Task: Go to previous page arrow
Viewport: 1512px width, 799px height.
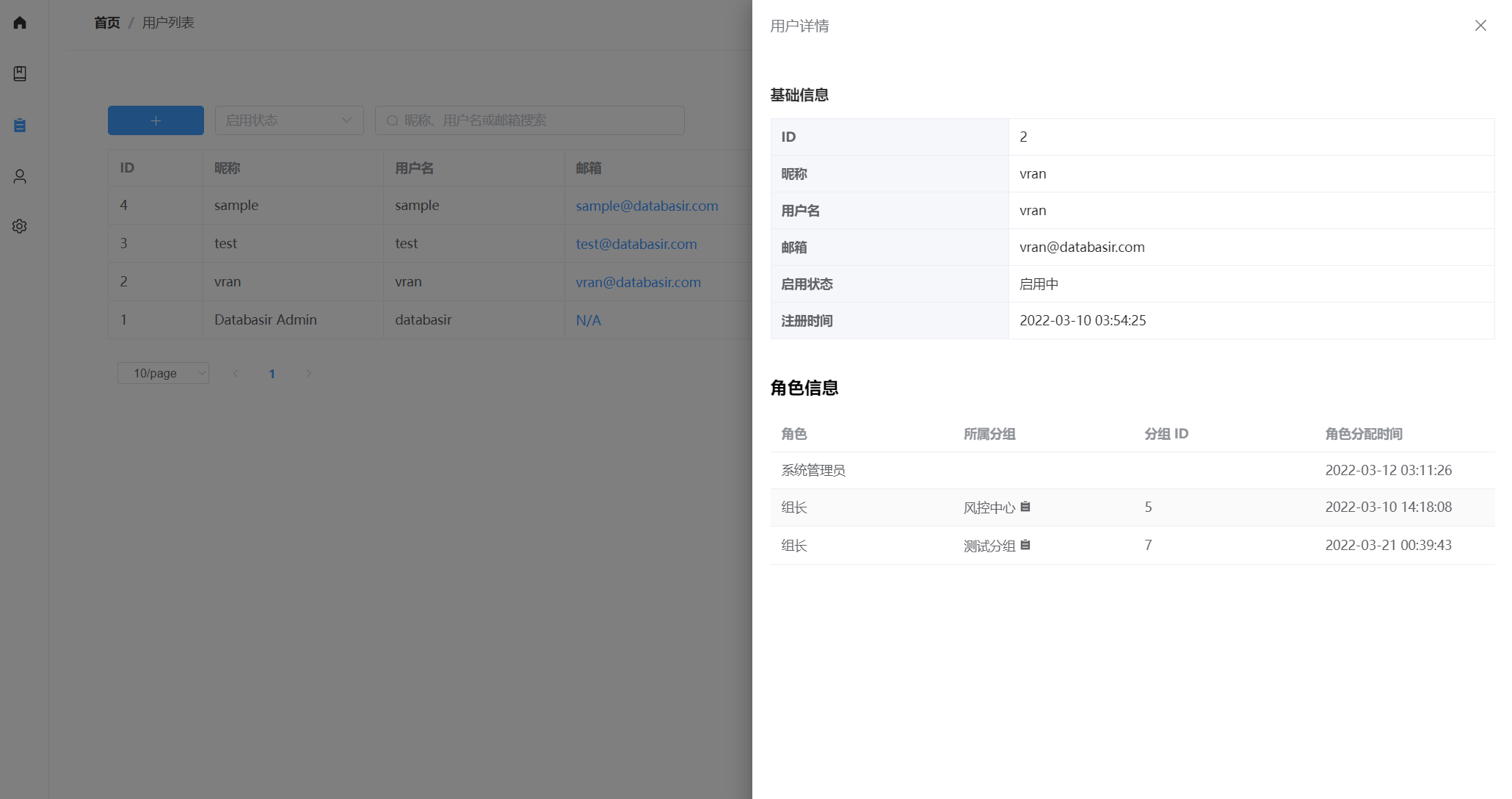Action: coord(236,374)
